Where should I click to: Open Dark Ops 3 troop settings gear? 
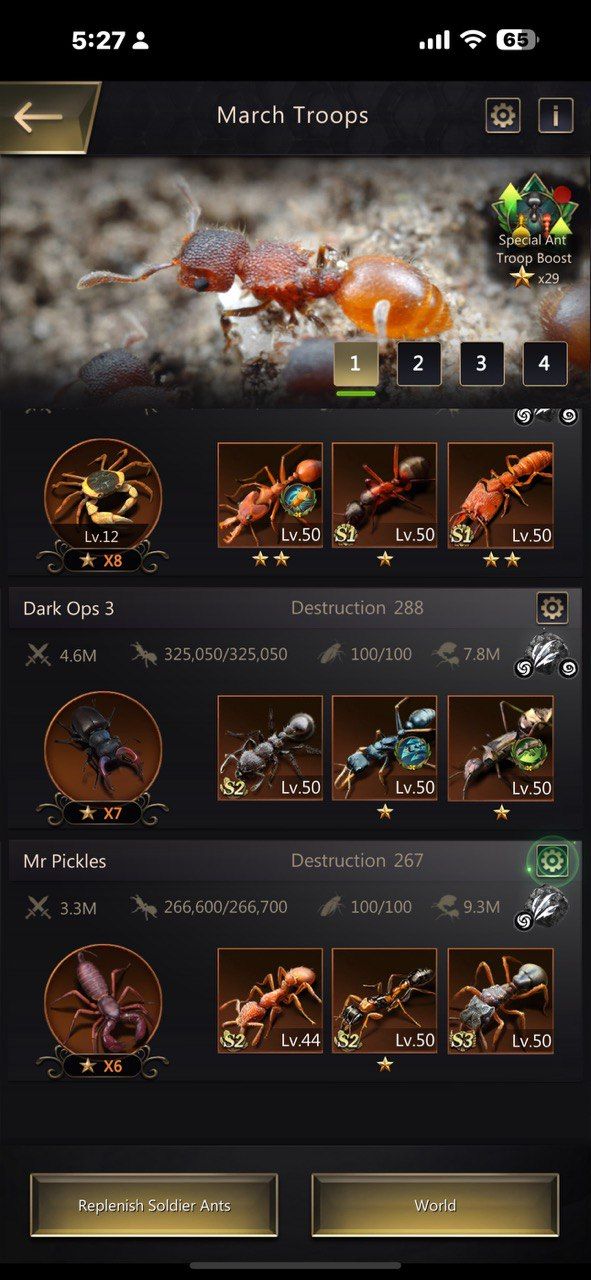552,606
